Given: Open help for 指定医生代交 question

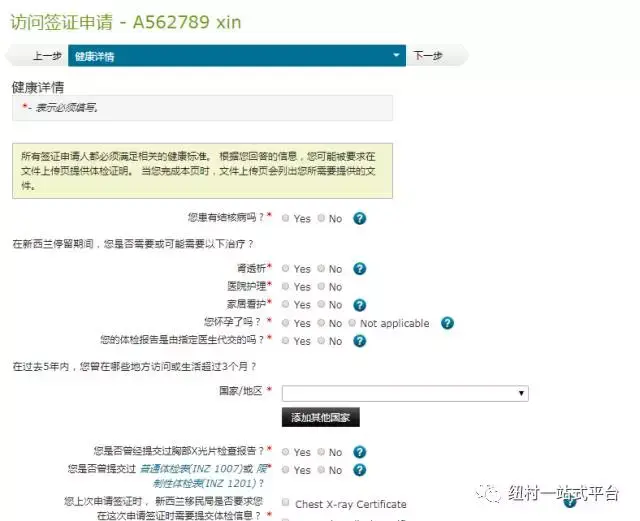Looking at the screenshot, I should click(360, 341).
